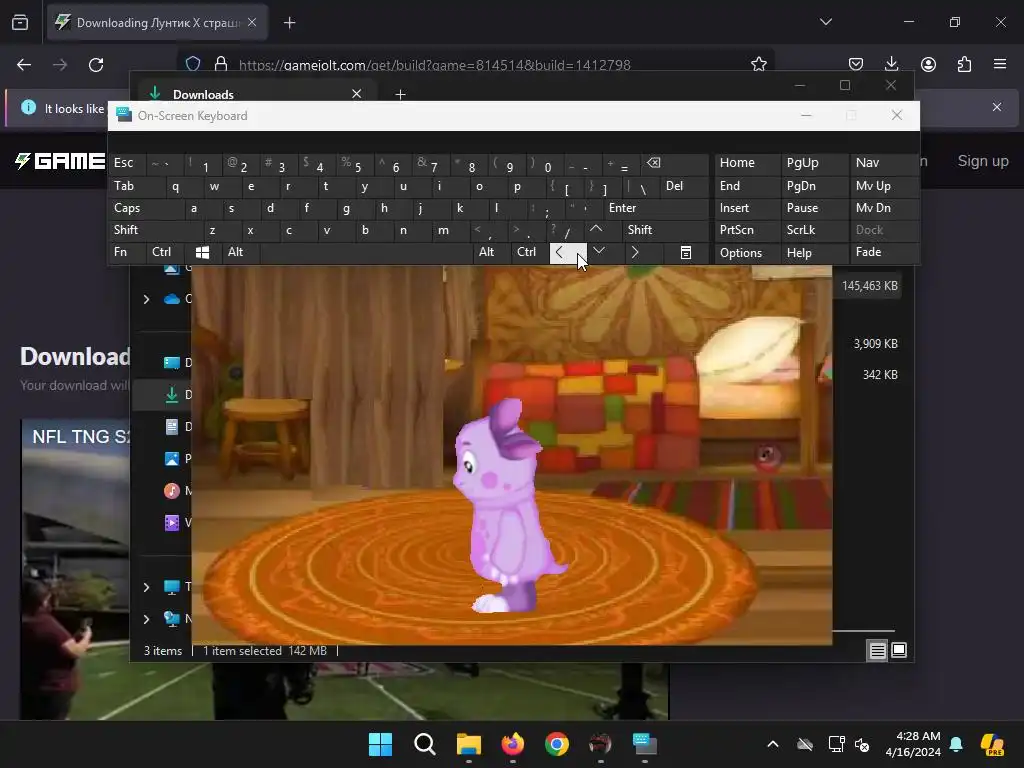Click the Firefox View icon in tab bar

(20, 23)
